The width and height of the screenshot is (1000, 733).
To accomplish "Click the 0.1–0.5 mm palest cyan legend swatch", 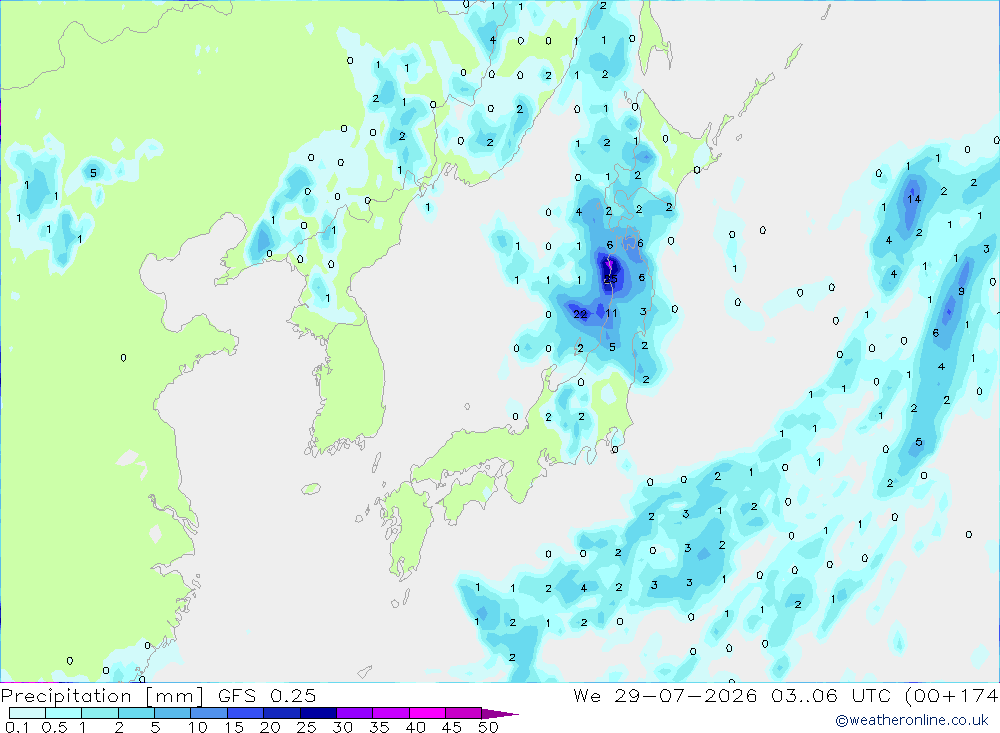I will pos(27,713).
